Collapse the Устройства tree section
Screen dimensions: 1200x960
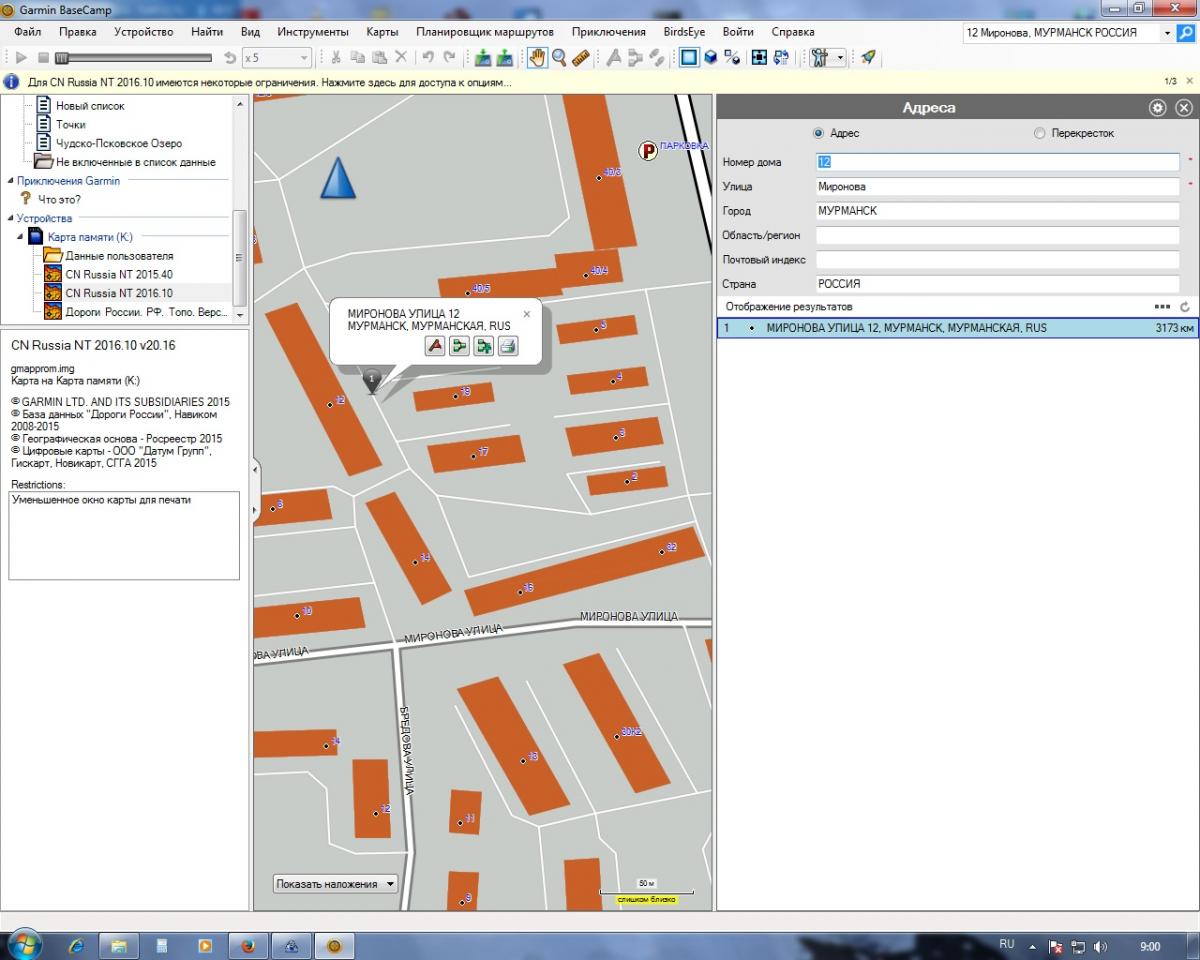click(10, 218)
